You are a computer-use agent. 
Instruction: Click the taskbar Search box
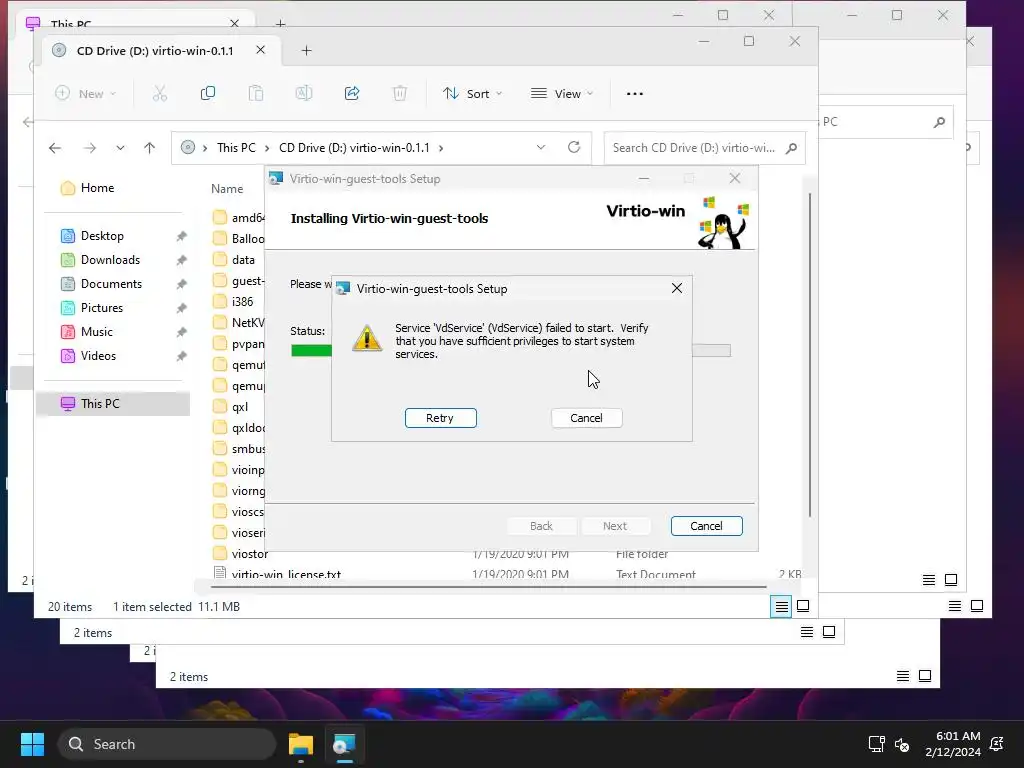tap(167, 744)
